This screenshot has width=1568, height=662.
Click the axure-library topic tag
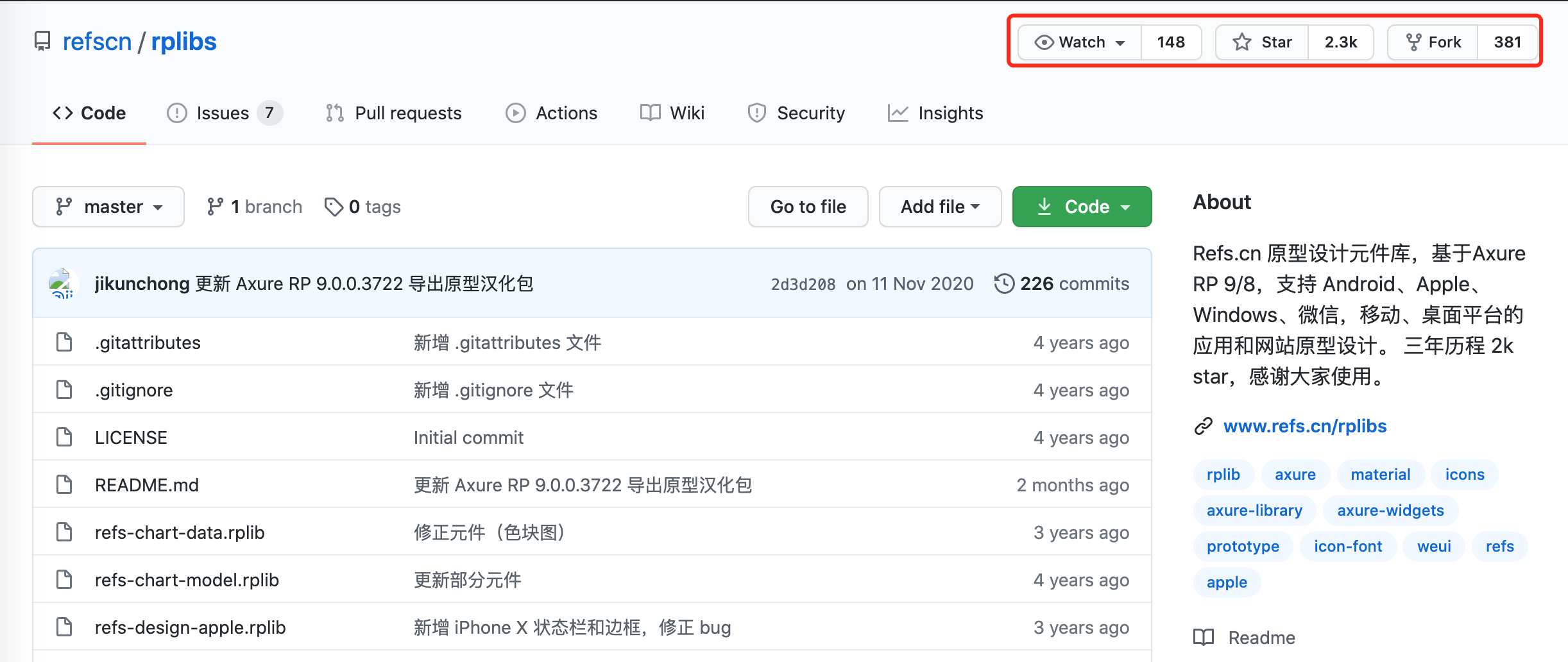(x=1254, y=511)
